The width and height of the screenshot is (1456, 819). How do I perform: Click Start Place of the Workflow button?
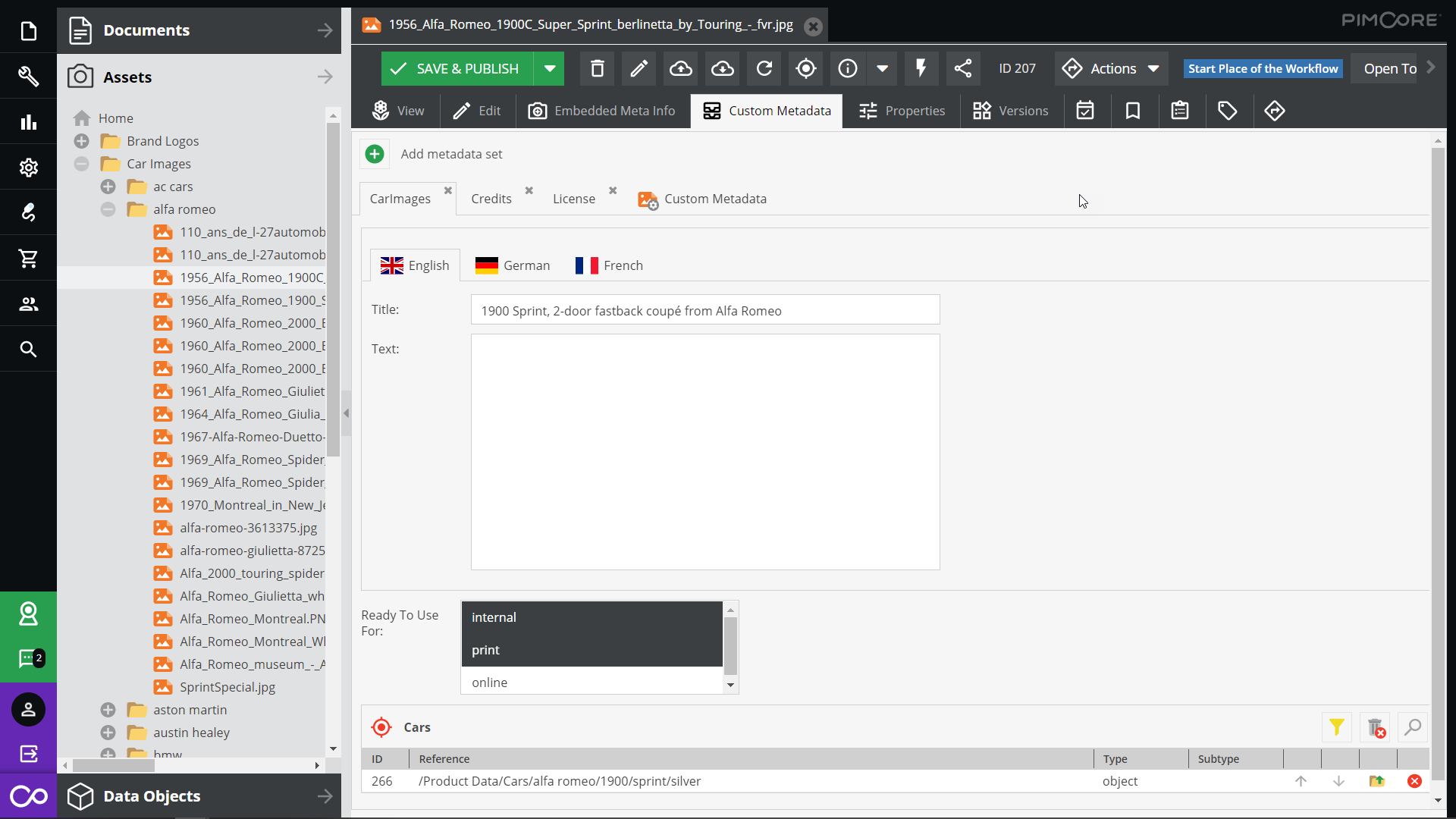1263,69
